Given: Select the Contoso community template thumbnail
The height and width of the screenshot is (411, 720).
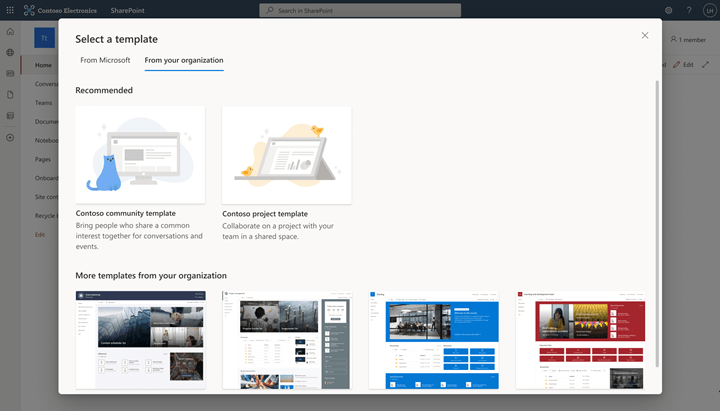Looking at the screenshot, I should point(140,155).
